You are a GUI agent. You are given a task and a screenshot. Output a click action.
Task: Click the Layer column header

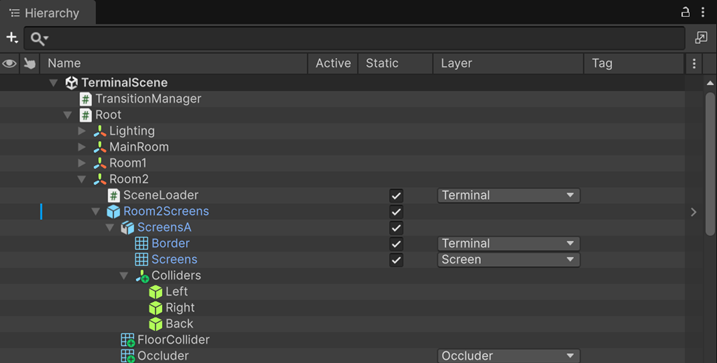click(508, 64)
